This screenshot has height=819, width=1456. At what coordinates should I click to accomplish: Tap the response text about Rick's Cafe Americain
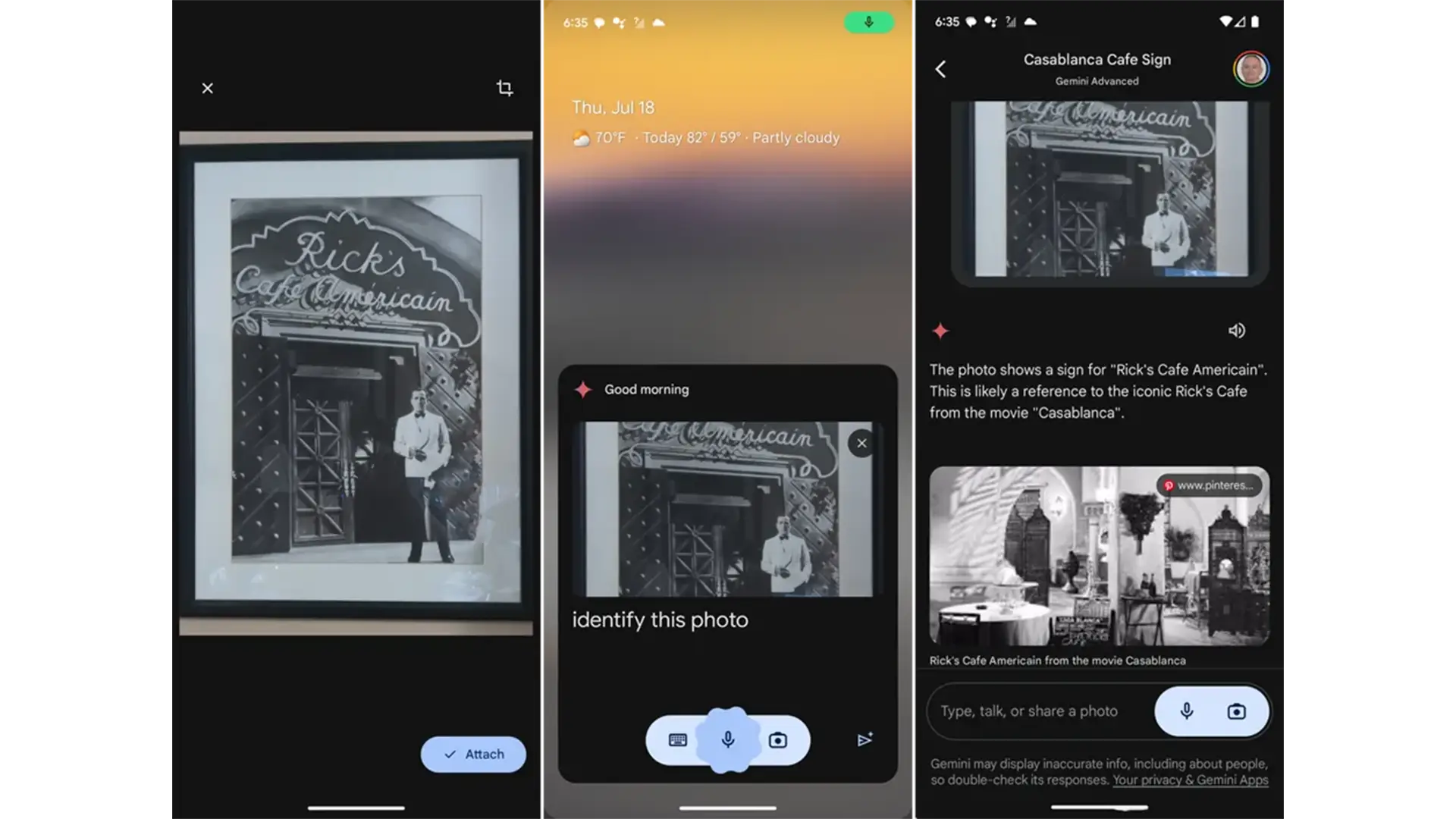1099,391
